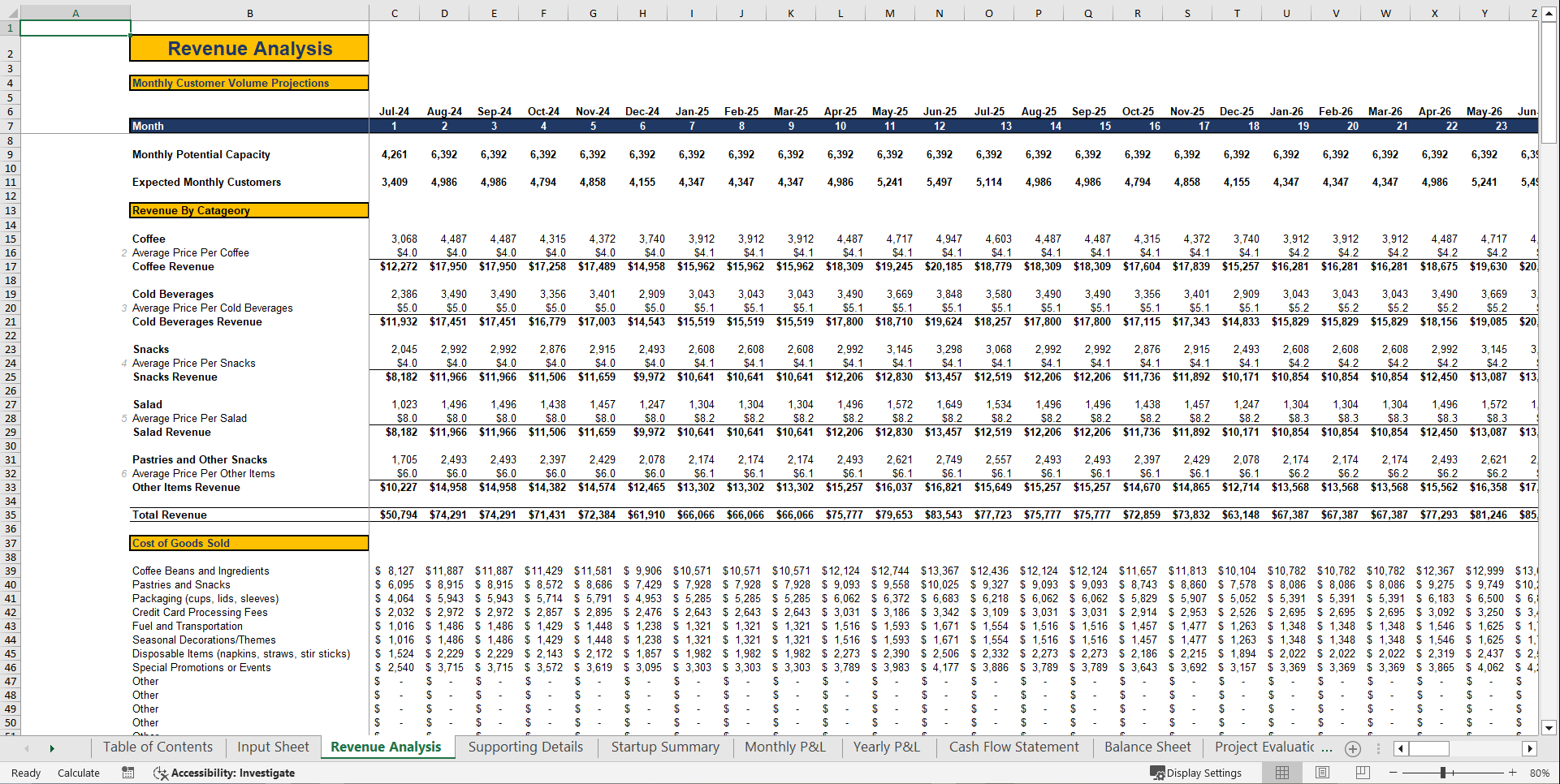Zoom out with the minus icon
The width and height of the screenshot is (1560, 784).
pos(1392,773)
